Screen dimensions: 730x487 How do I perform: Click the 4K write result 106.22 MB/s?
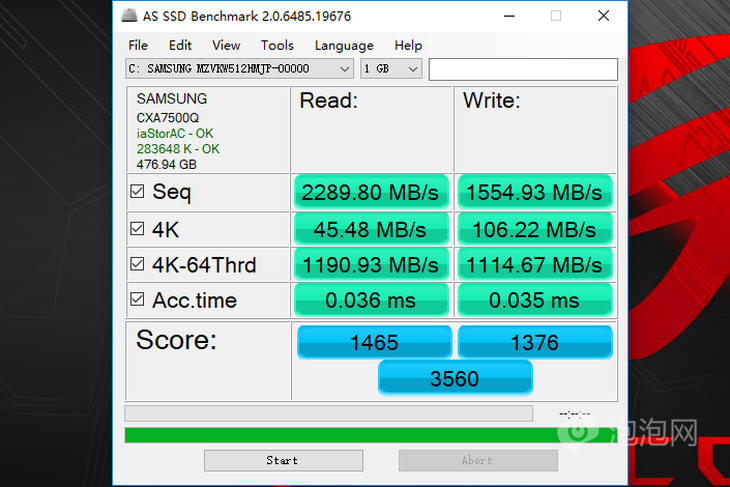535,229
